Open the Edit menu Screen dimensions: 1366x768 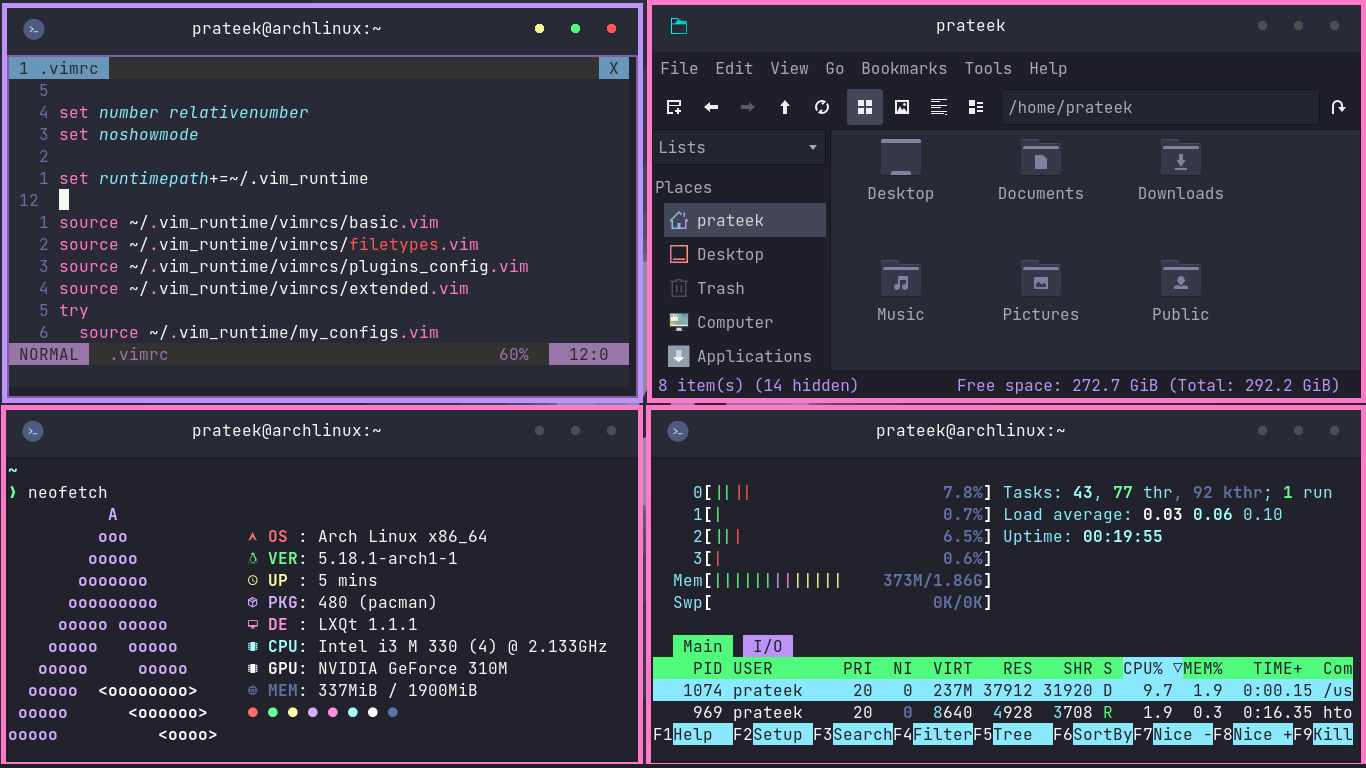pyautogui.click(x=734, y=68)
